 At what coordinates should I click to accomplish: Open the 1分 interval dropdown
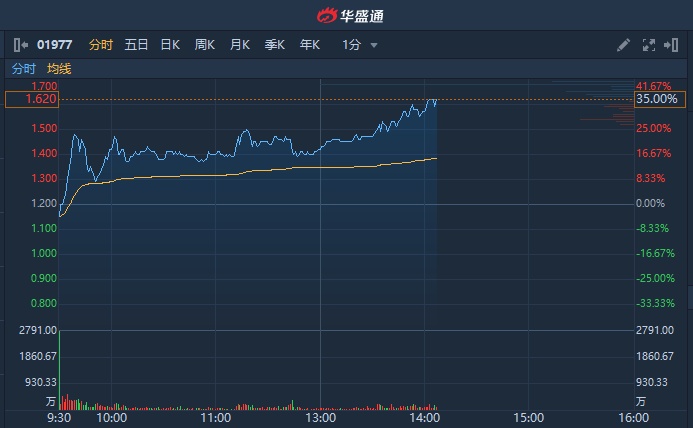(x=360, y=45)
